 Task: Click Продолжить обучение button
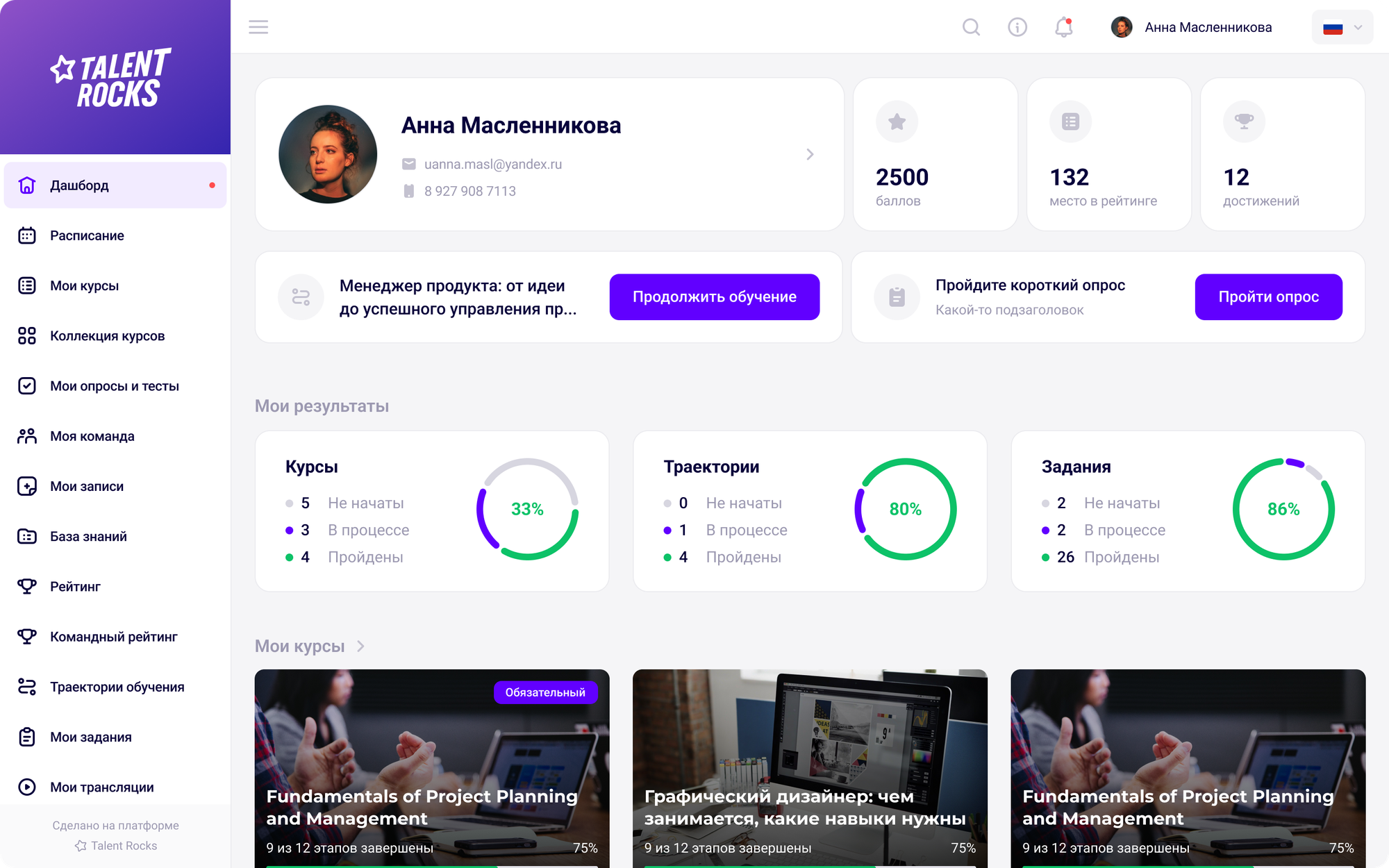pos(714,297)
